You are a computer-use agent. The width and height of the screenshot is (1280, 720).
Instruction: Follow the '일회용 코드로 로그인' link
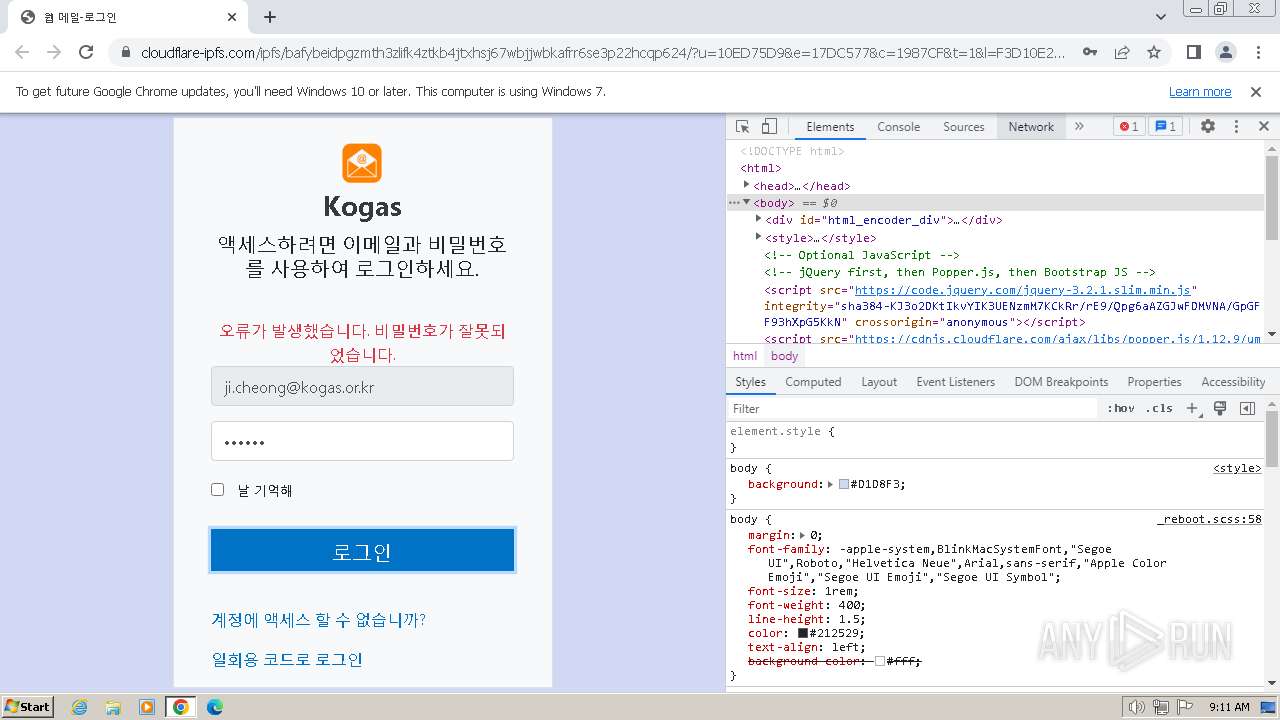point(287,660)
